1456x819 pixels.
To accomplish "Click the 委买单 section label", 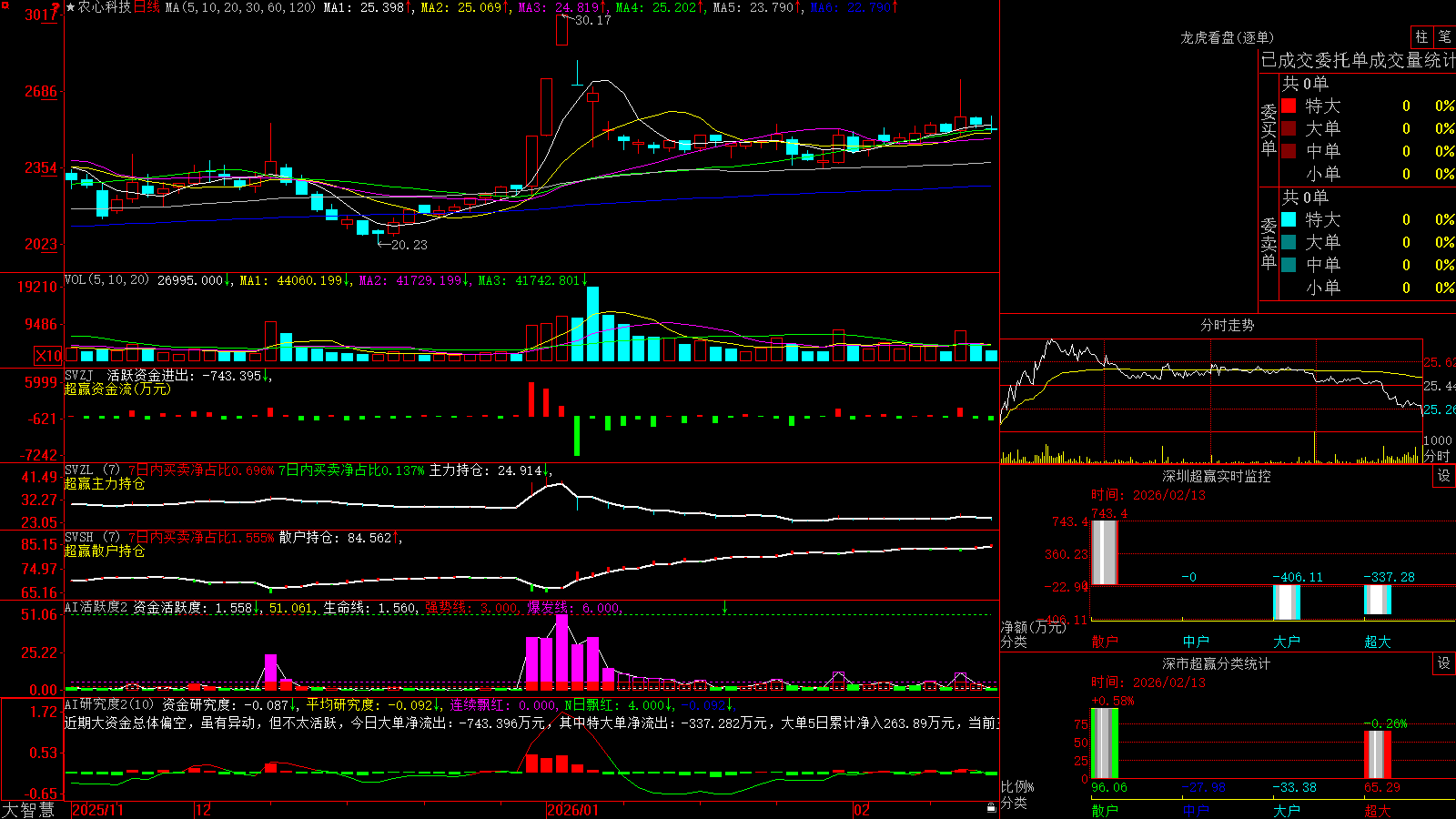I will [1269, 130].
